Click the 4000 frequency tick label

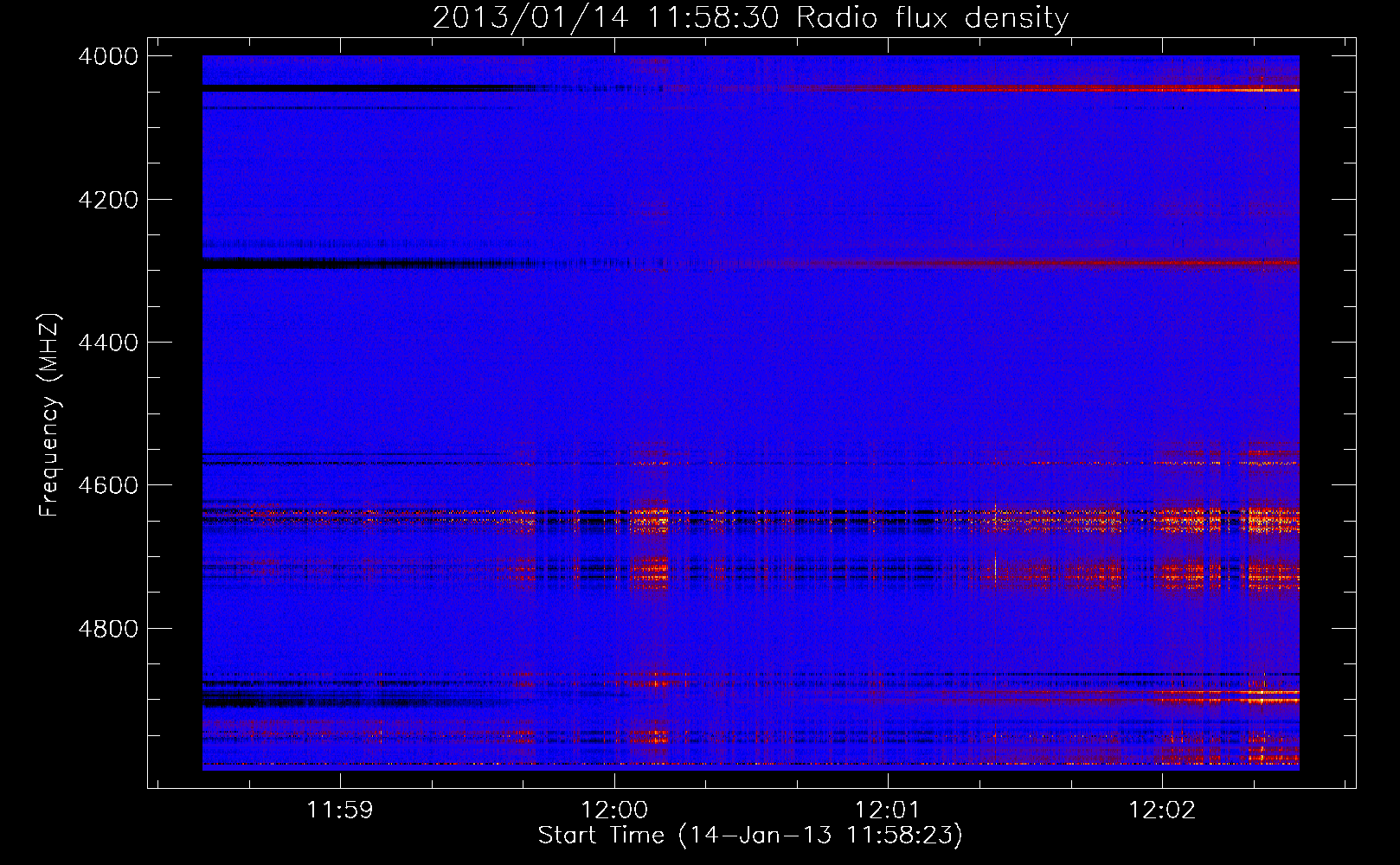pyautogui.click(x=108, y=56)
